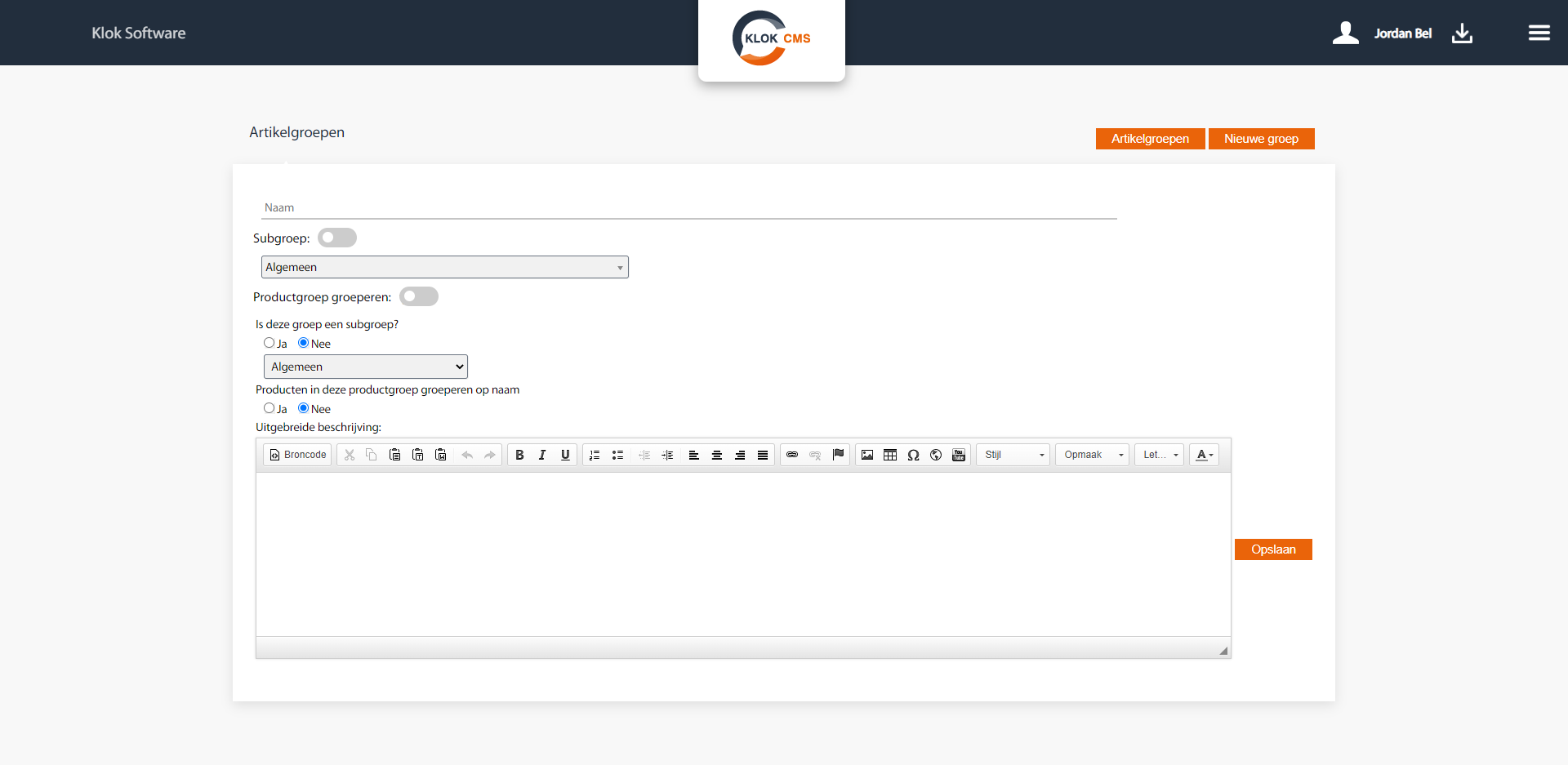Increase indent in editor

(667, 455)
